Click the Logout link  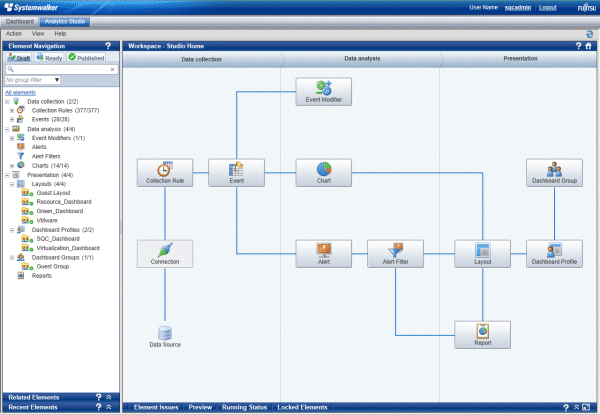point(548,8)
